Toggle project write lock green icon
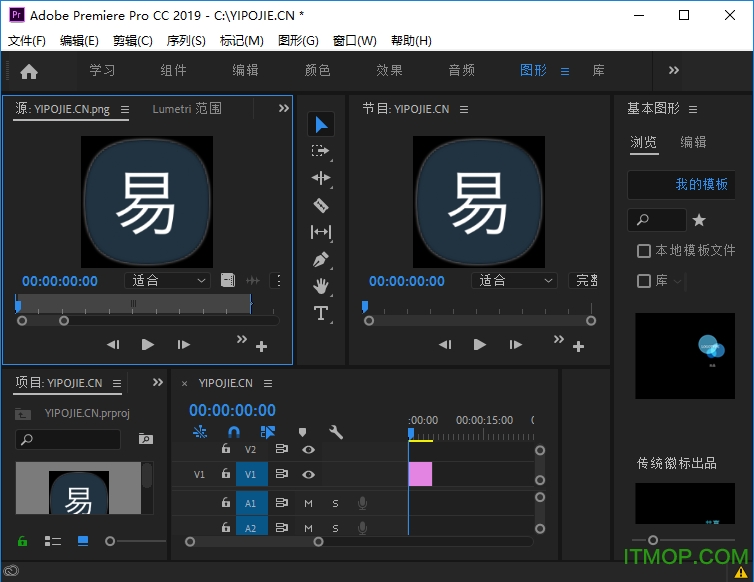 tap(22, 541)
